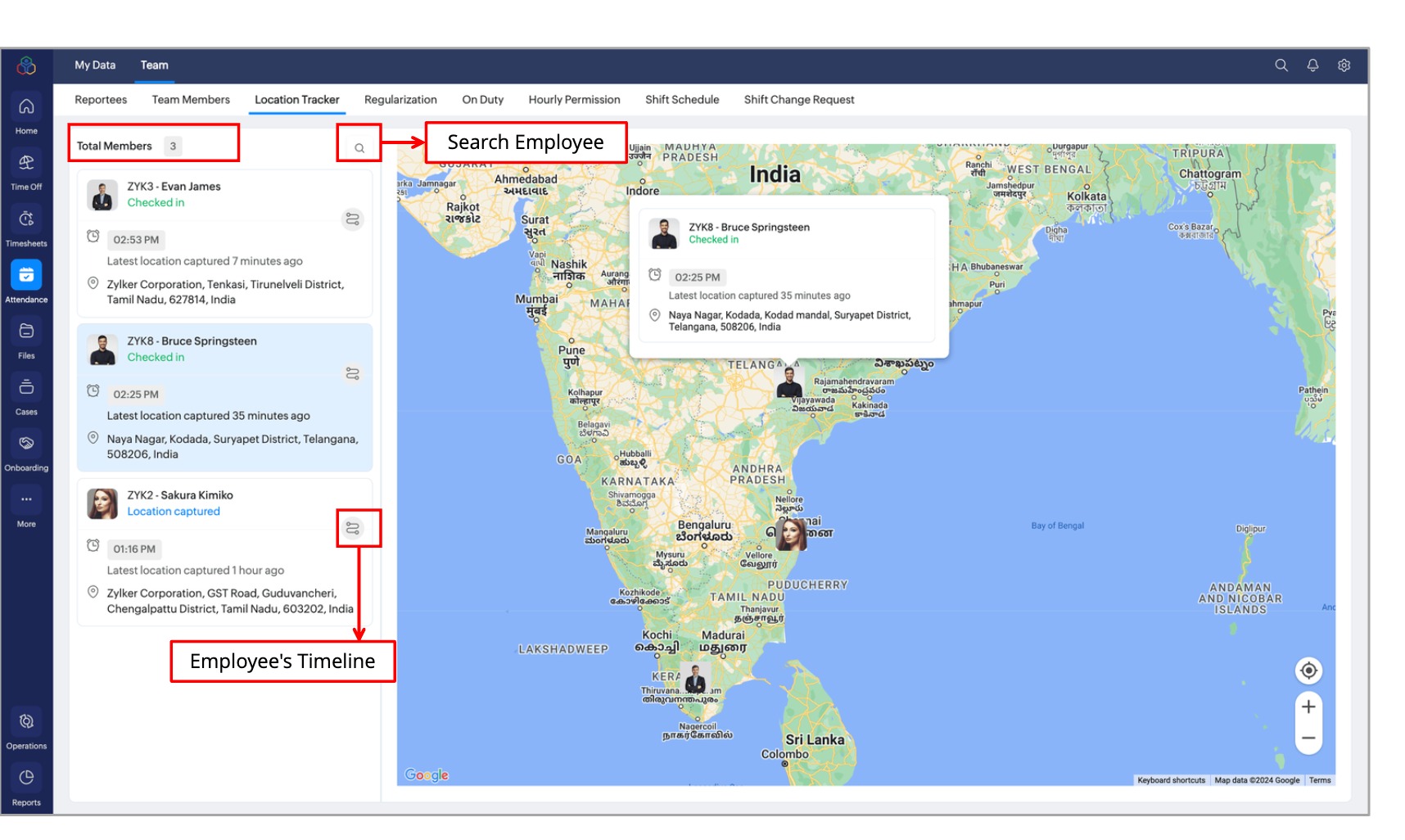Click Evan James's profile photo in list
Screen dimensions: 1405x840
tap(102, 196)
